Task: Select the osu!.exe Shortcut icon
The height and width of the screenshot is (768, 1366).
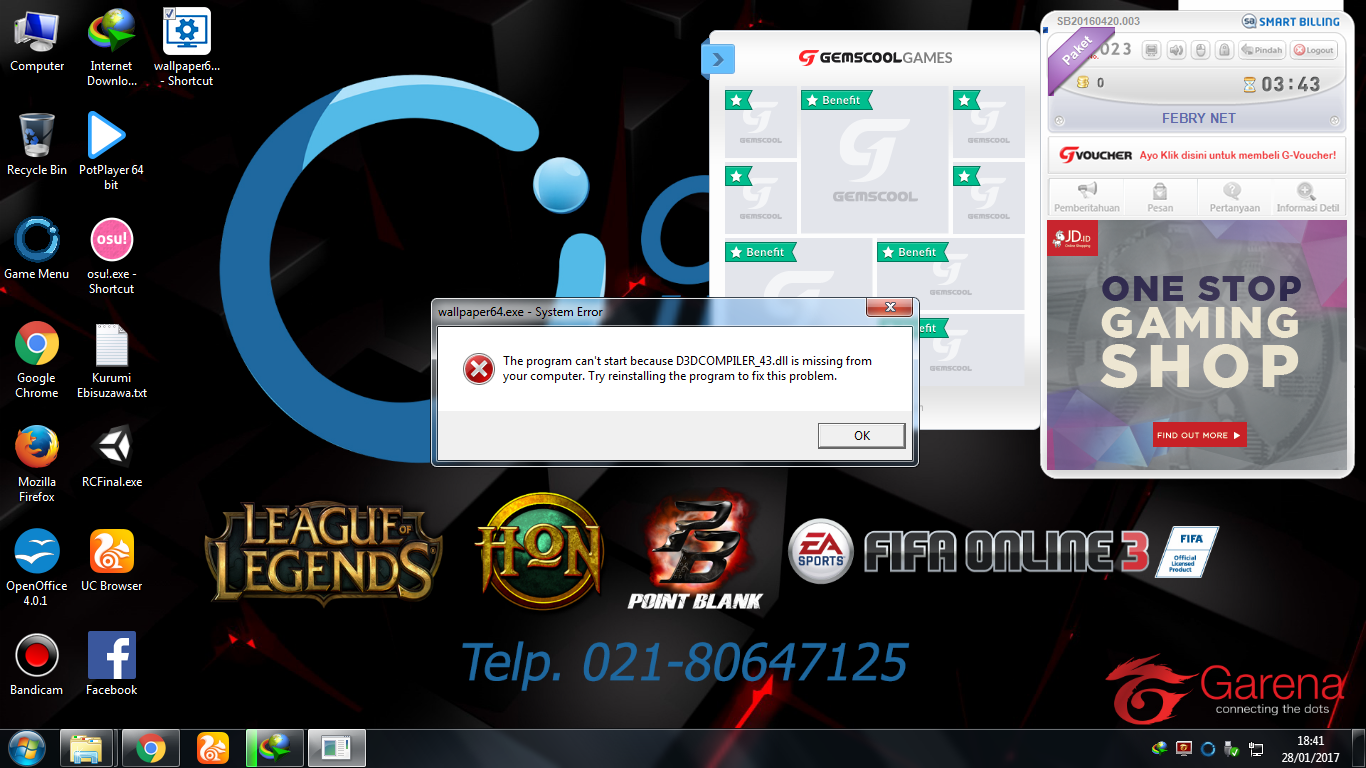Action: pos(111,255)
